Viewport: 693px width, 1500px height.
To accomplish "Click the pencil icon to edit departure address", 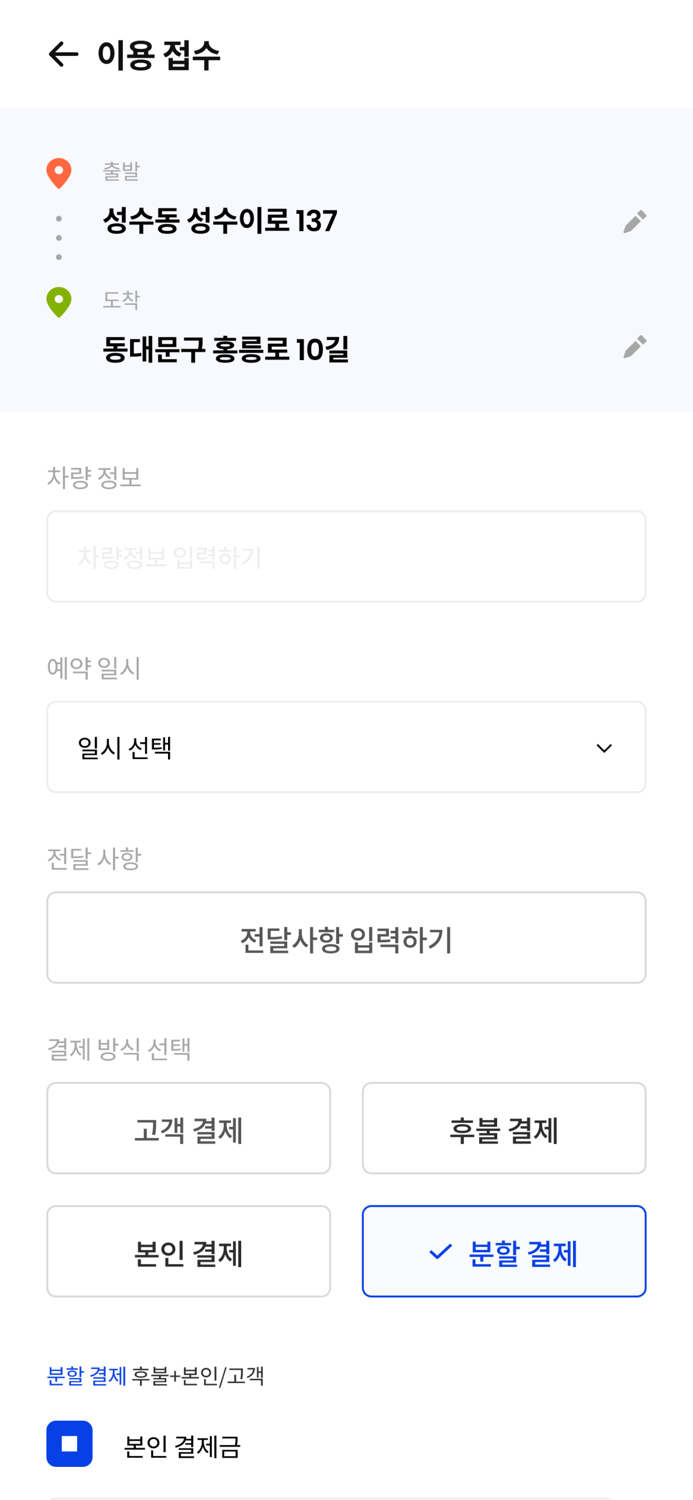I will [x=634, y=220].
